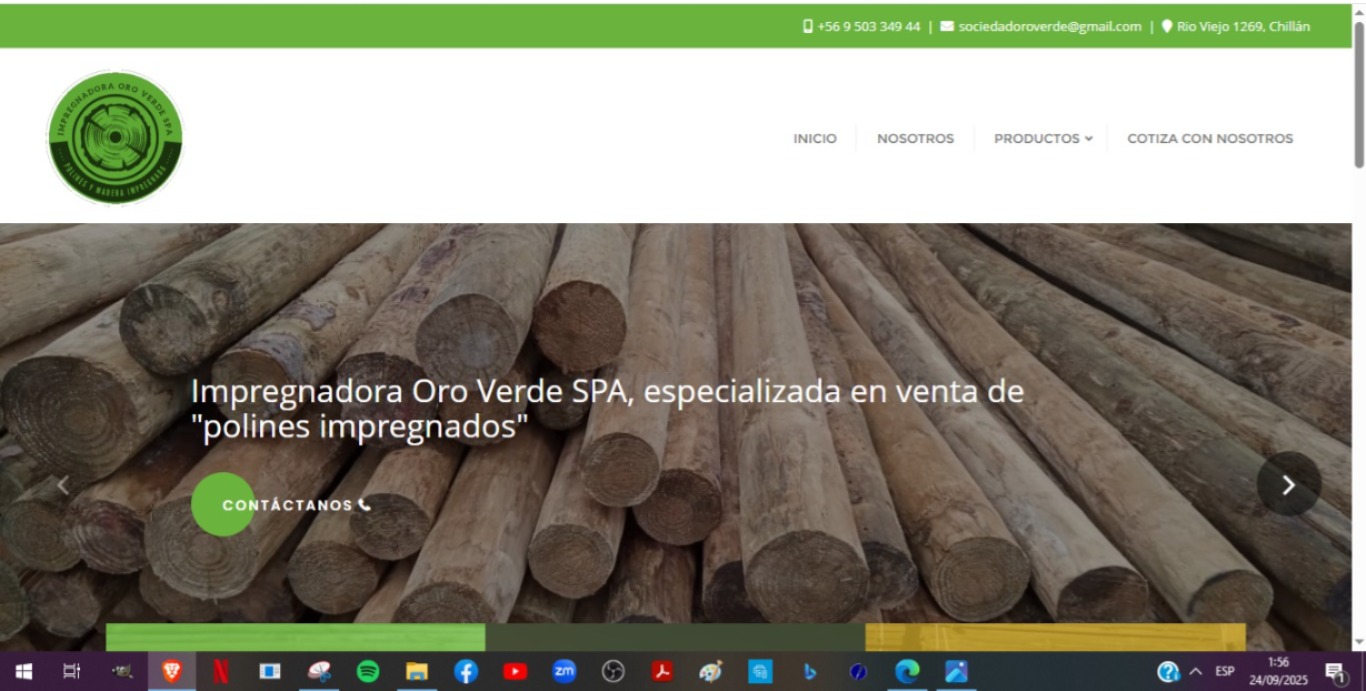
Task: Launch Spotify from the taskbar
Action: [x=368, y=672]
